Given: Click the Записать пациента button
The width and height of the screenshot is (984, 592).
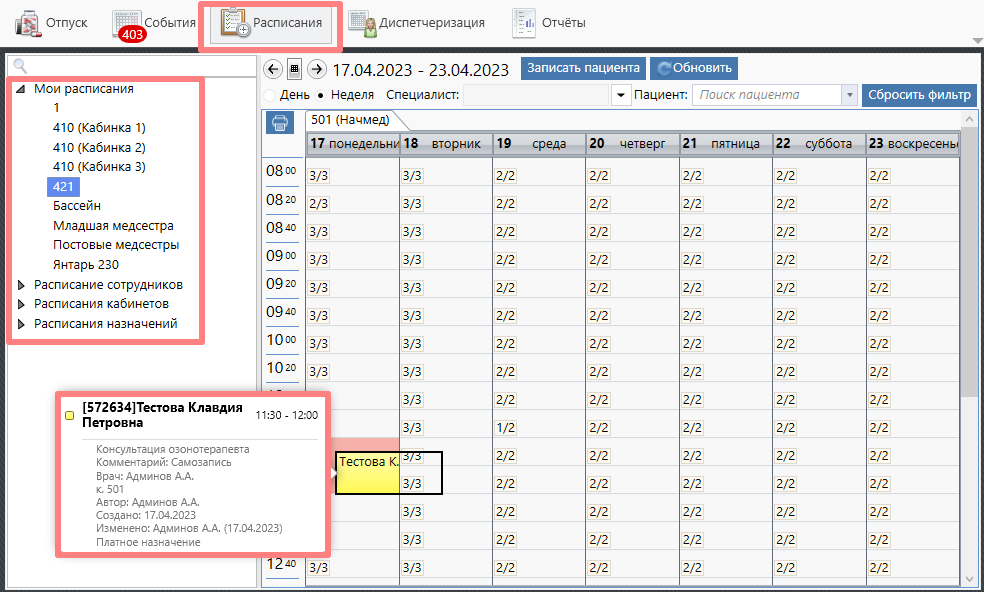Looking at the screenshot, I should pyautogui.click(x=583, y=68).
